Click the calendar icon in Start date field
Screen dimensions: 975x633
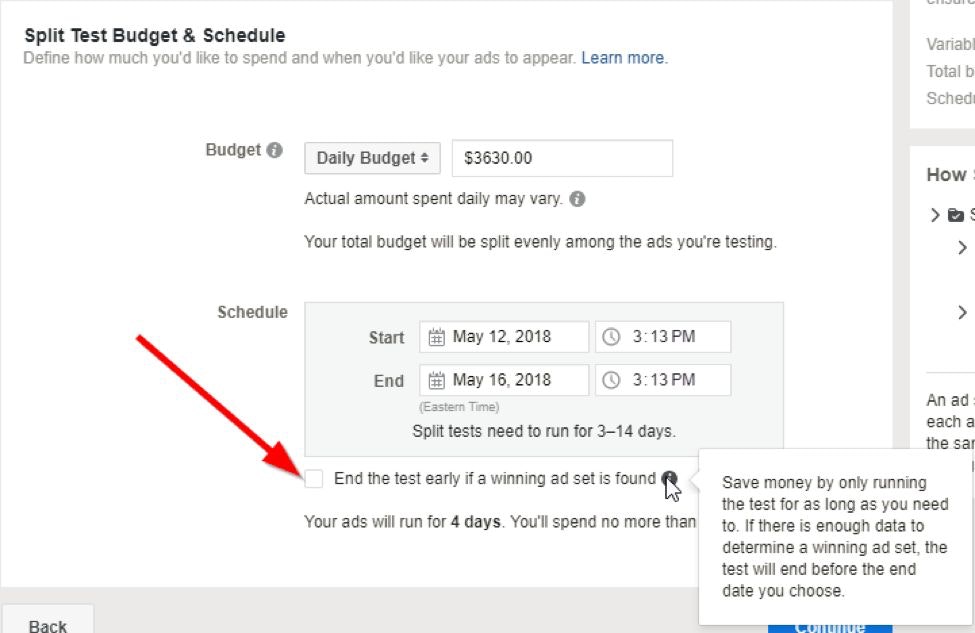point(436,337)
